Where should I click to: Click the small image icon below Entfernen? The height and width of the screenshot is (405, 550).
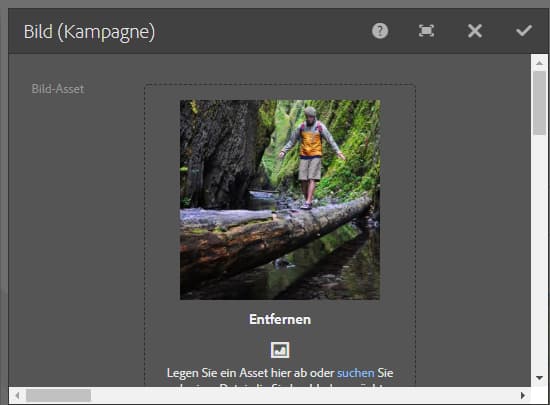[280, 350]
